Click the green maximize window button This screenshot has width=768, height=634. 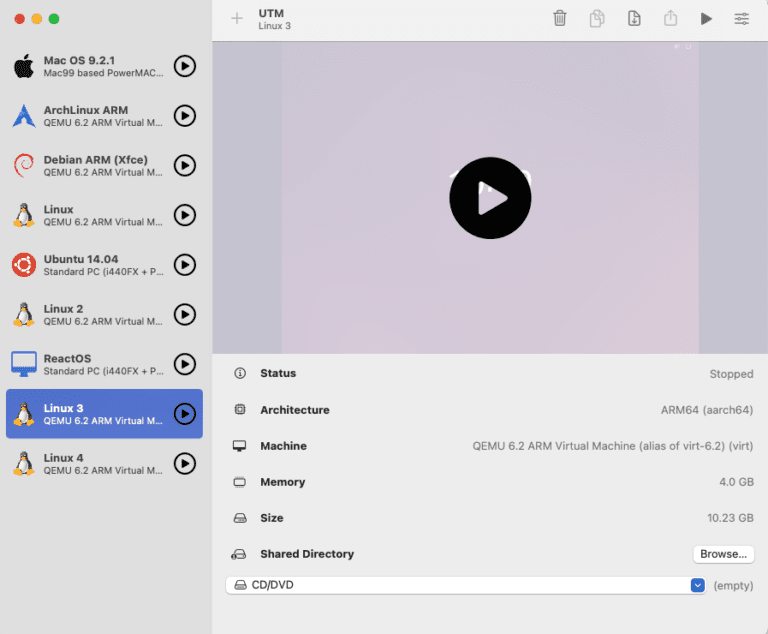[54, 19]
